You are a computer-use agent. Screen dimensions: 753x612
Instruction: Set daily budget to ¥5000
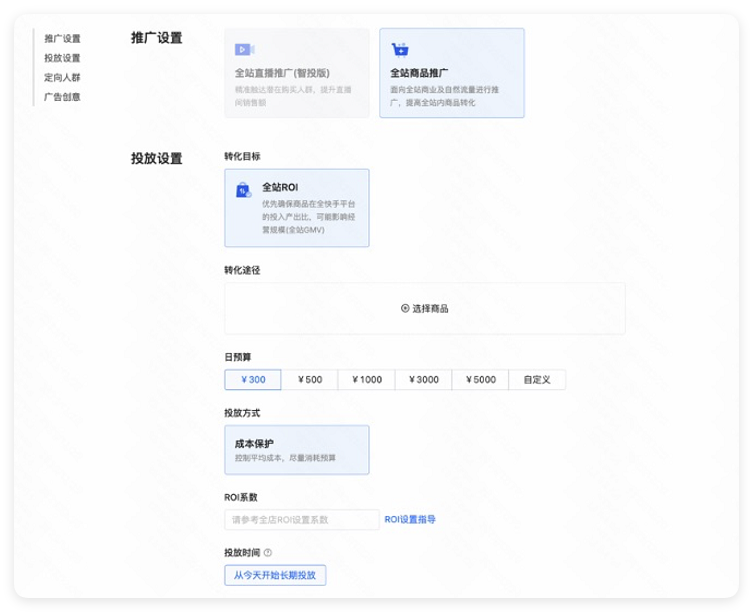pos(480,379)
